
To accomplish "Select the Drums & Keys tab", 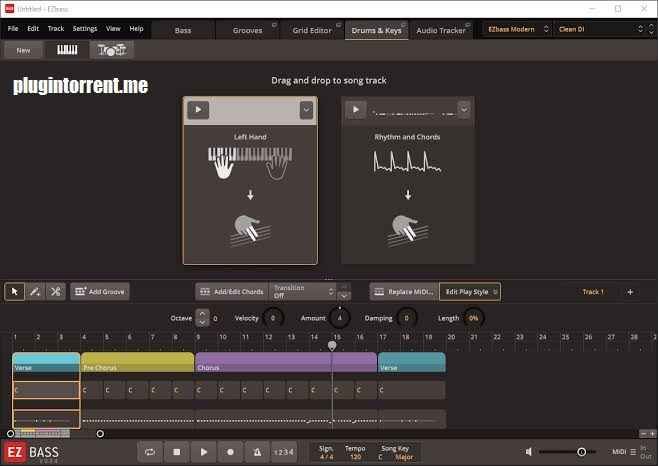I will (x=376, y=30).
